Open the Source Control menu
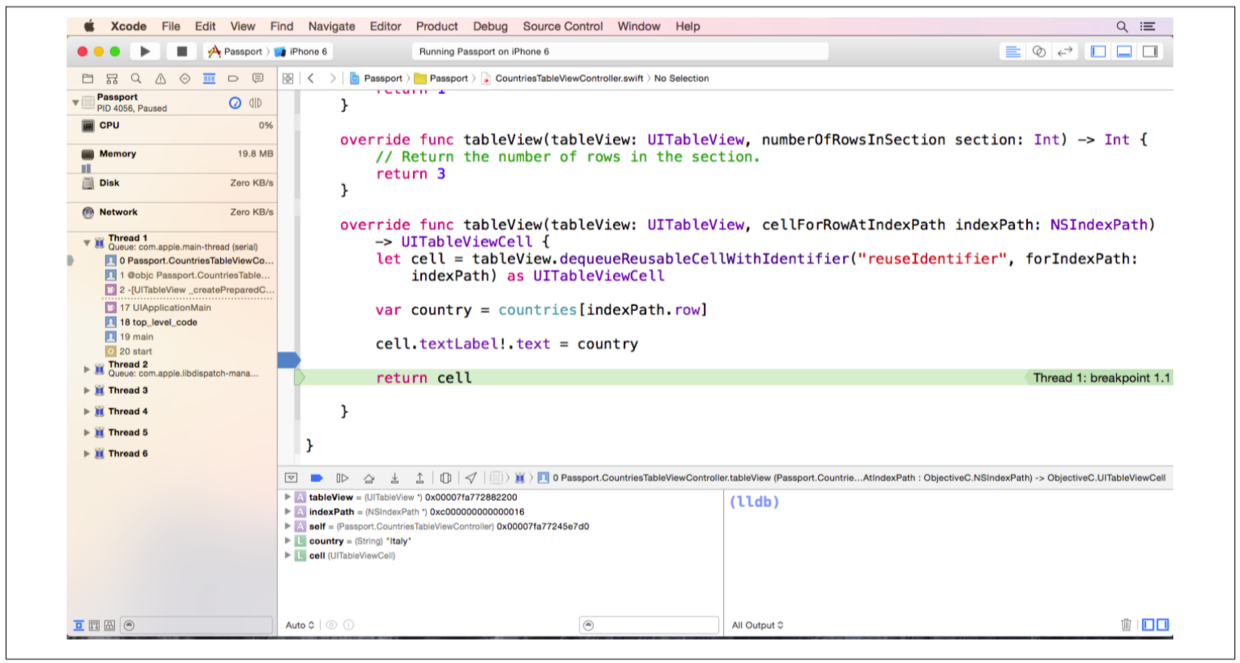Image resolution: width=1240 pixels, height=663 pixels. pos(562,26)
